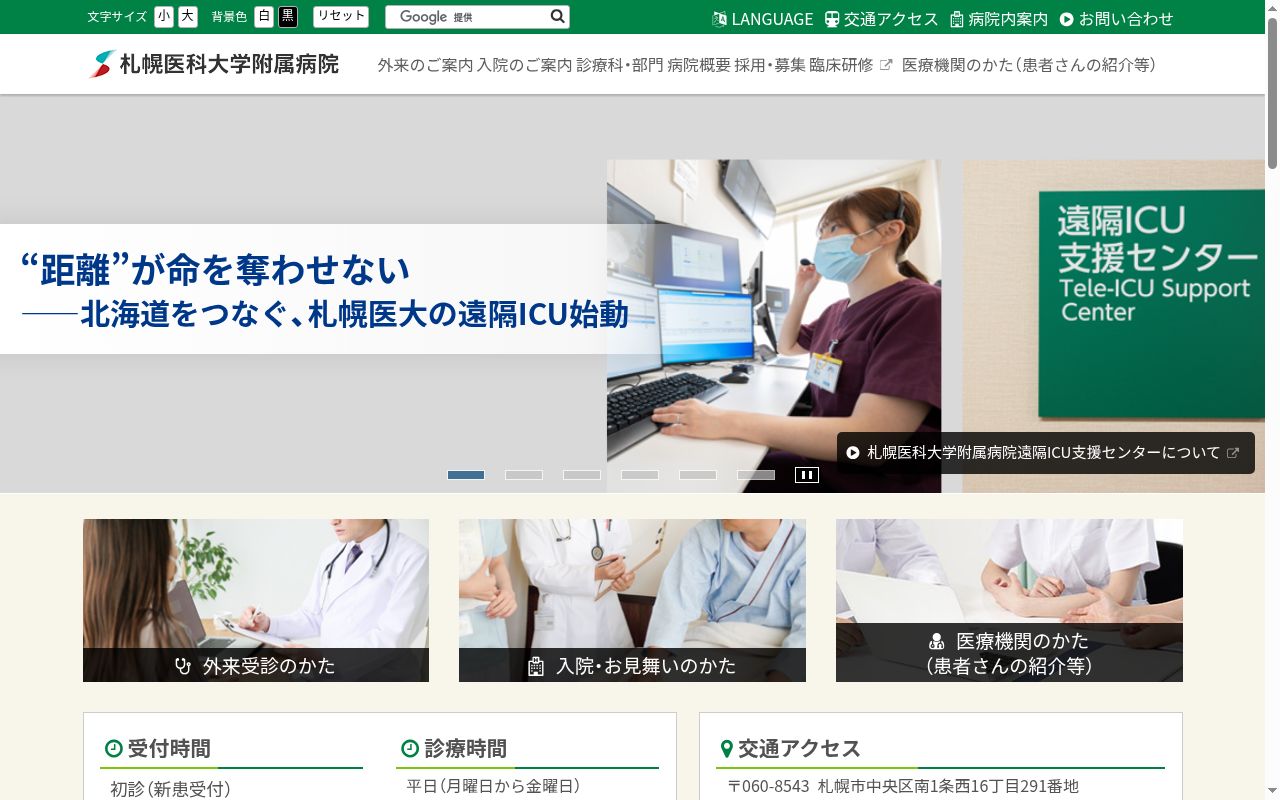Click the 初診(新患受付) text
The width and height of the screenshot is (1280, 800).
[170, 789]
